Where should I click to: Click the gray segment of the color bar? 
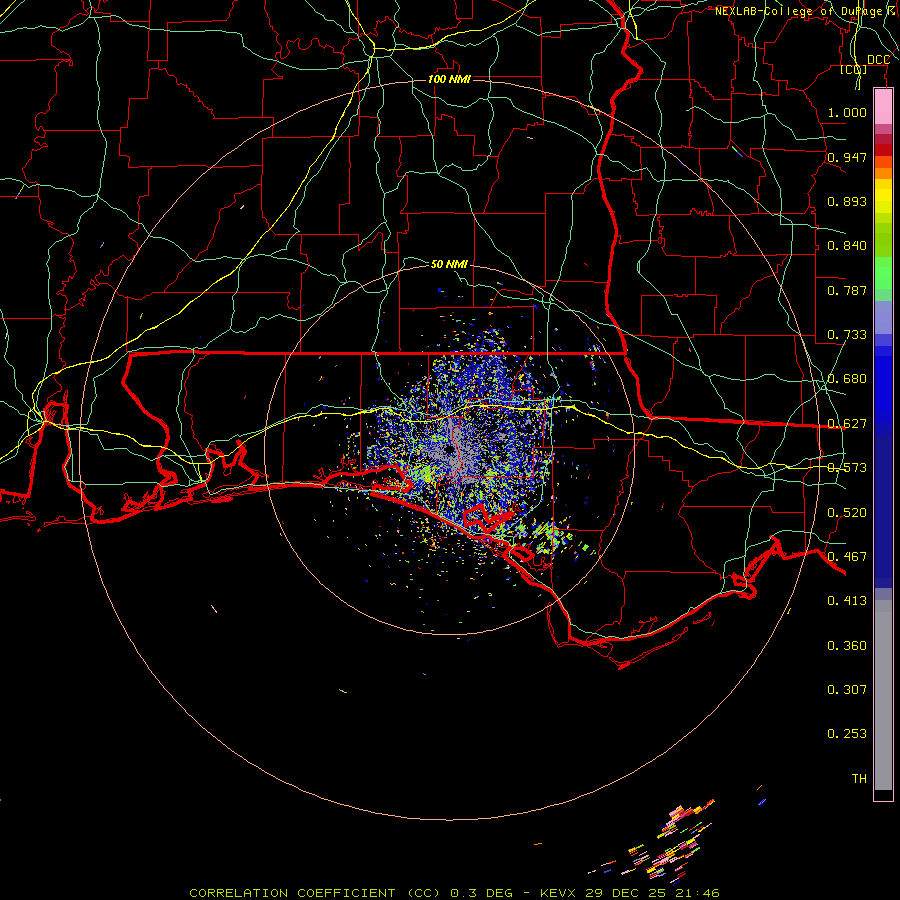883,695
